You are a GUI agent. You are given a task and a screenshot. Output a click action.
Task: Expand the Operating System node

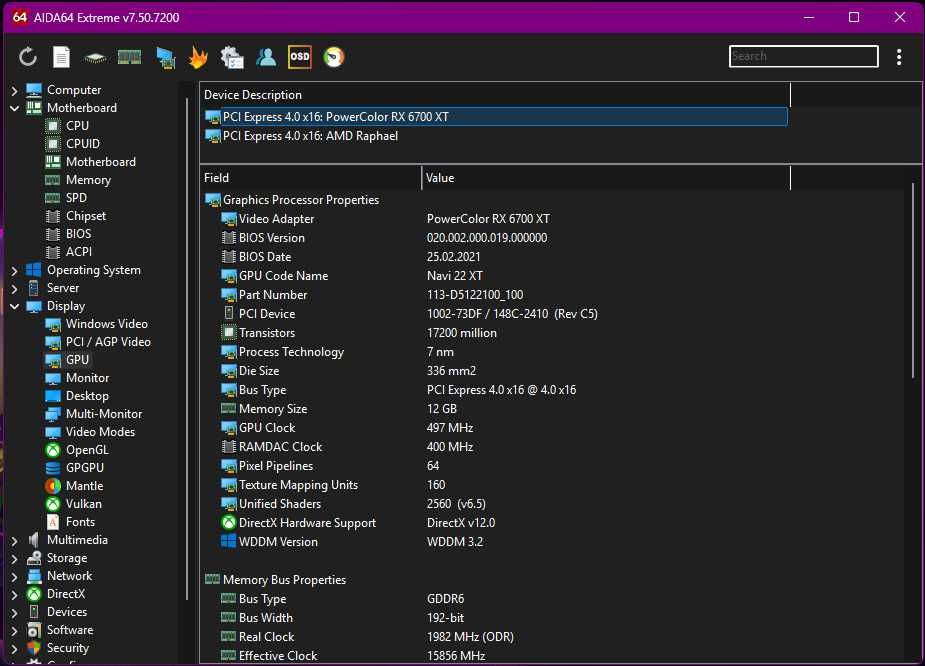(14, 270)
